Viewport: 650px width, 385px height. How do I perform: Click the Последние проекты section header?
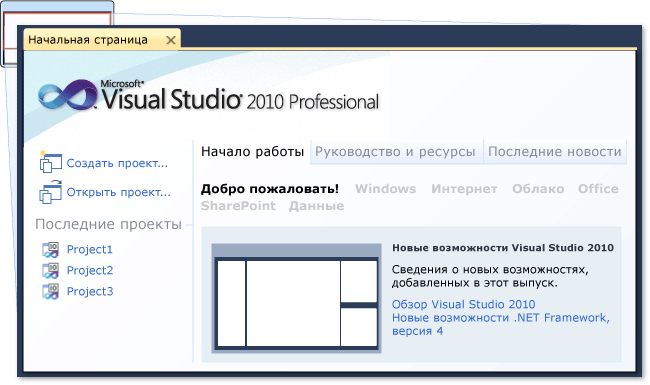[x=109, y=224]
